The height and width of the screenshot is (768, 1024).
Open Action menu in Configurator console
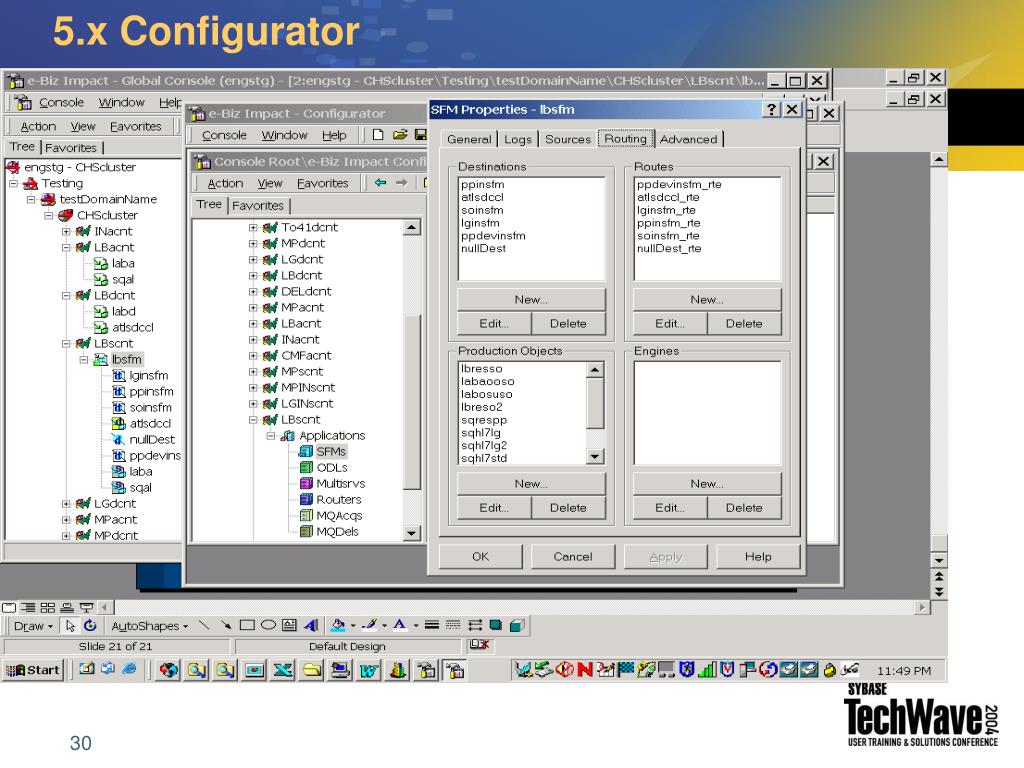point(225,184)
